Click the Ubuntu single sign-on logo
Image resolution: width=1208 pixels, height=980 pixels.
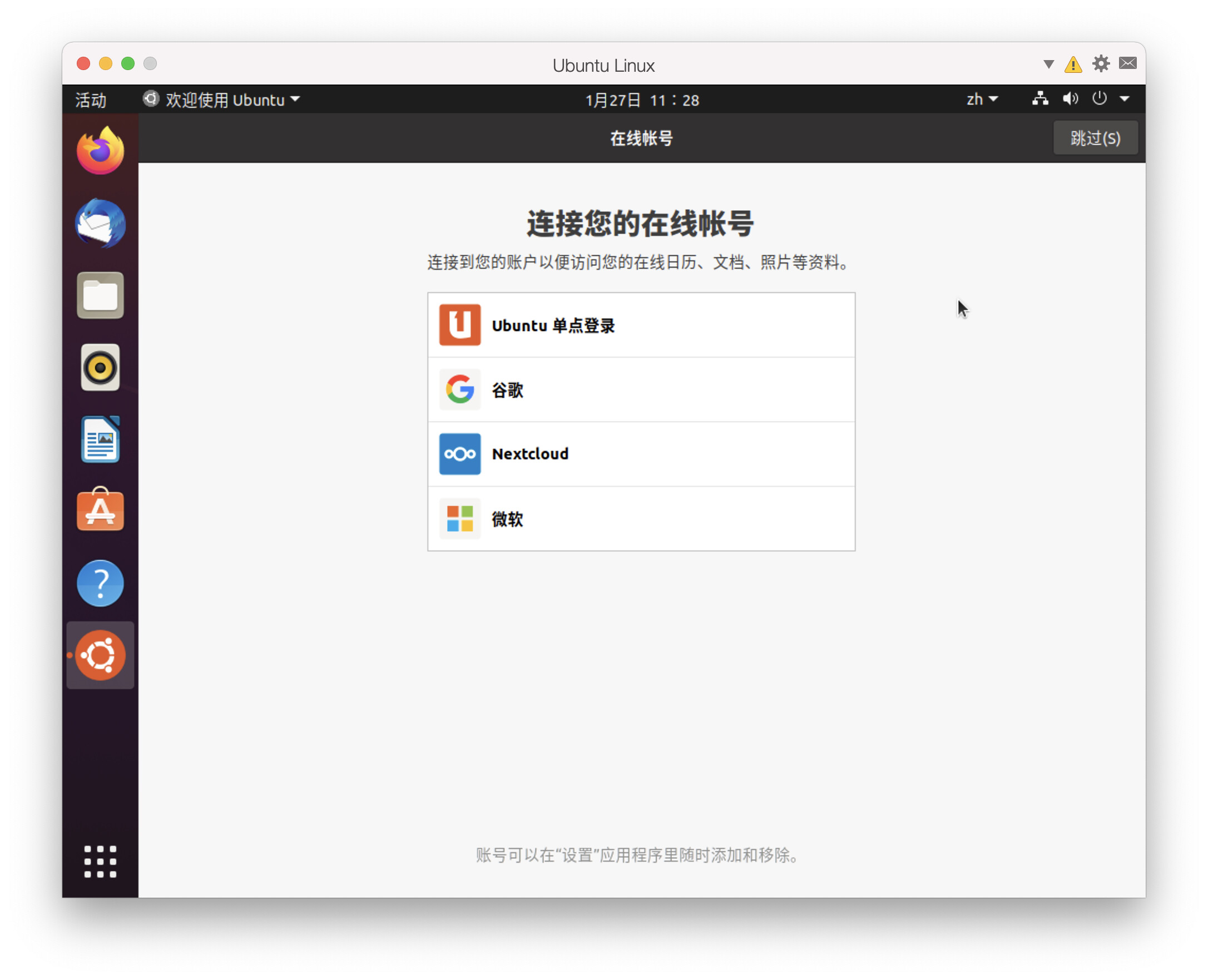click(460, 325)
